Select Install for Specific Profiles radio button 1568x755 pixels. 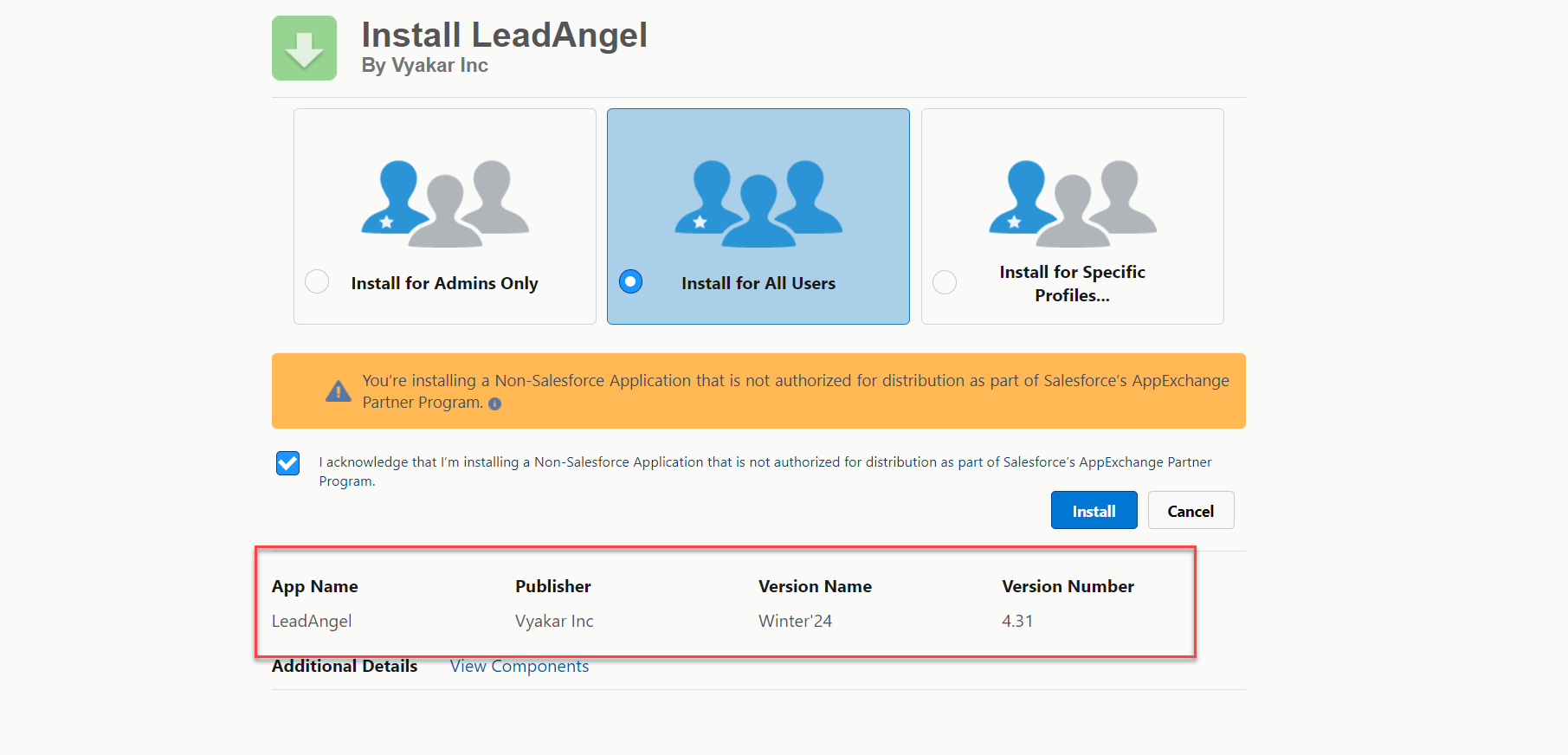coord(945,282)
